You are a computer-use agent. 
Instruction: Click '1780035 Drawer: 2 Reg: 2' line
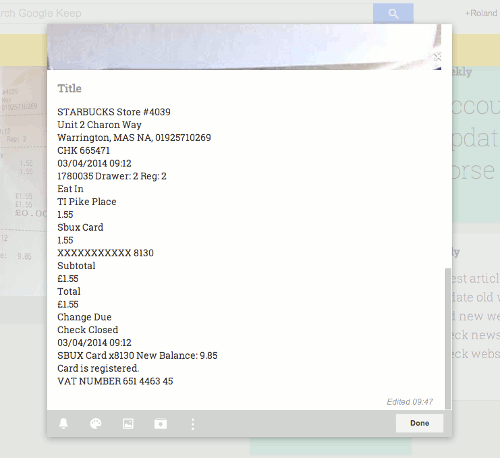pyautogui.click(x=112, y=176)
